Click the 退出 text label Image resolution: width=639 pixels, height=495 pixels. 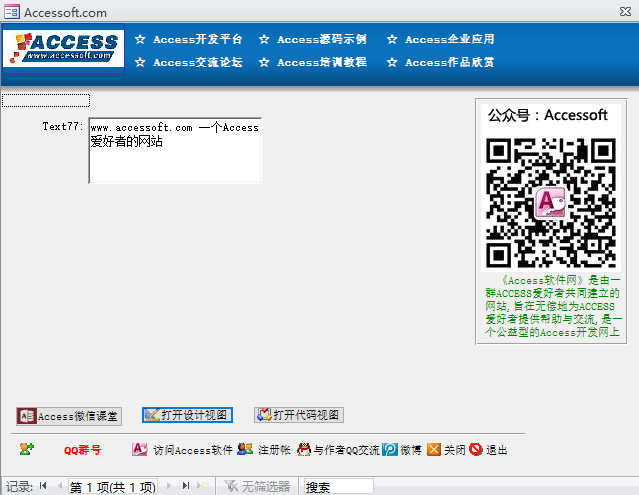pyautogui.click(x=496, y=450)
